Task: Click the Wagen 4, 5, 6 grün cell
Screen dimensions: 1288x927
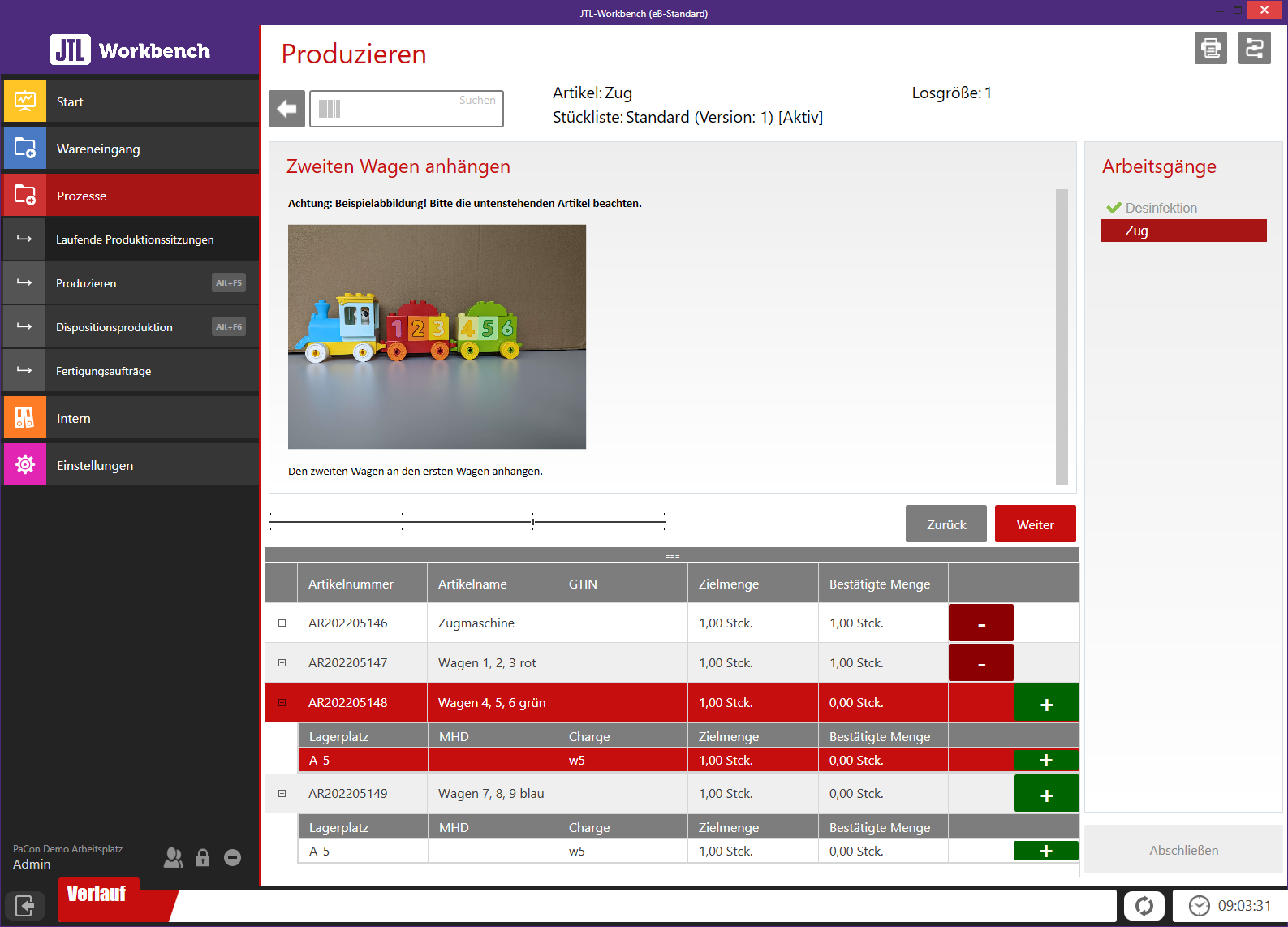Action: point(492,702)
